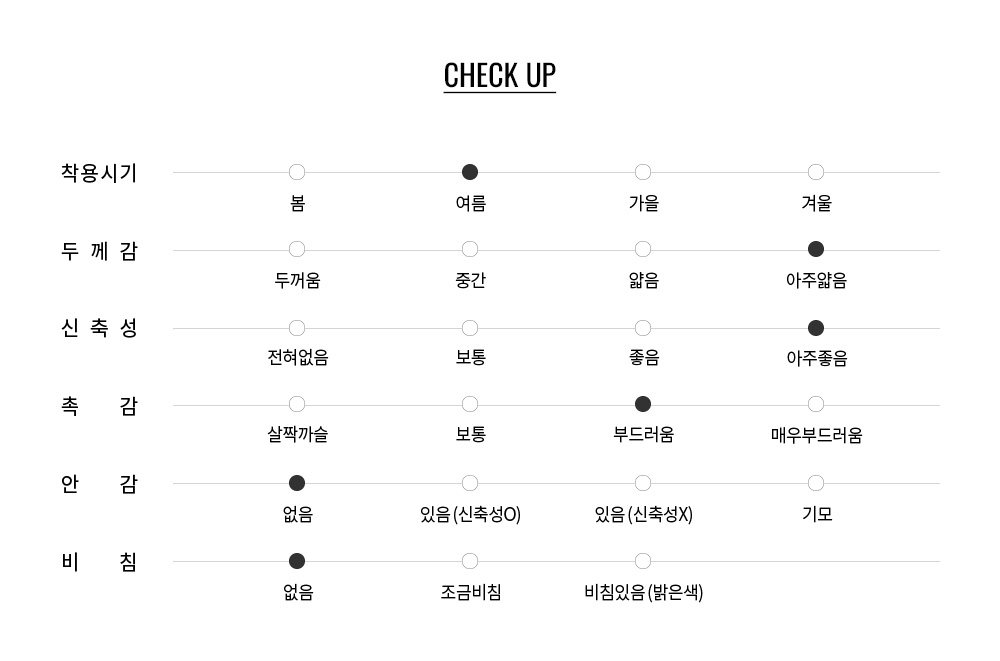Viewport: 1000px width, 661px height.
Task: Select 전혀없음 for 신축성
Action: point(297,328)
